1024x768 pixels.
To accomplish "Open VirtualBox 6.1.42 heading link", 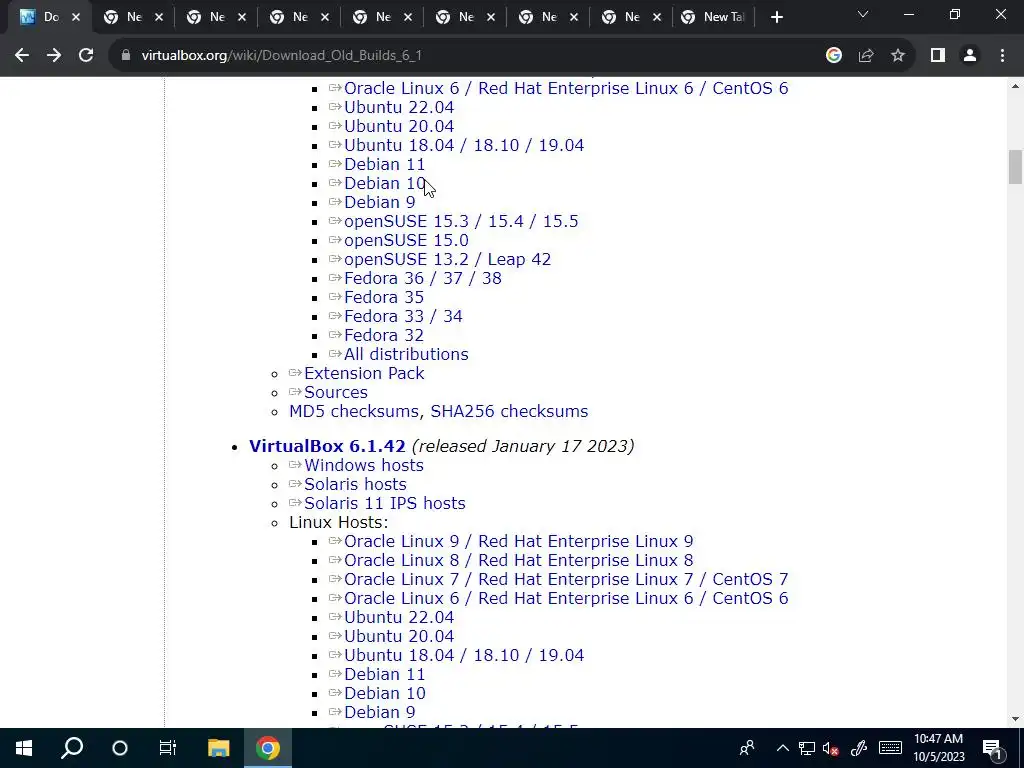I will pos(327,446).
